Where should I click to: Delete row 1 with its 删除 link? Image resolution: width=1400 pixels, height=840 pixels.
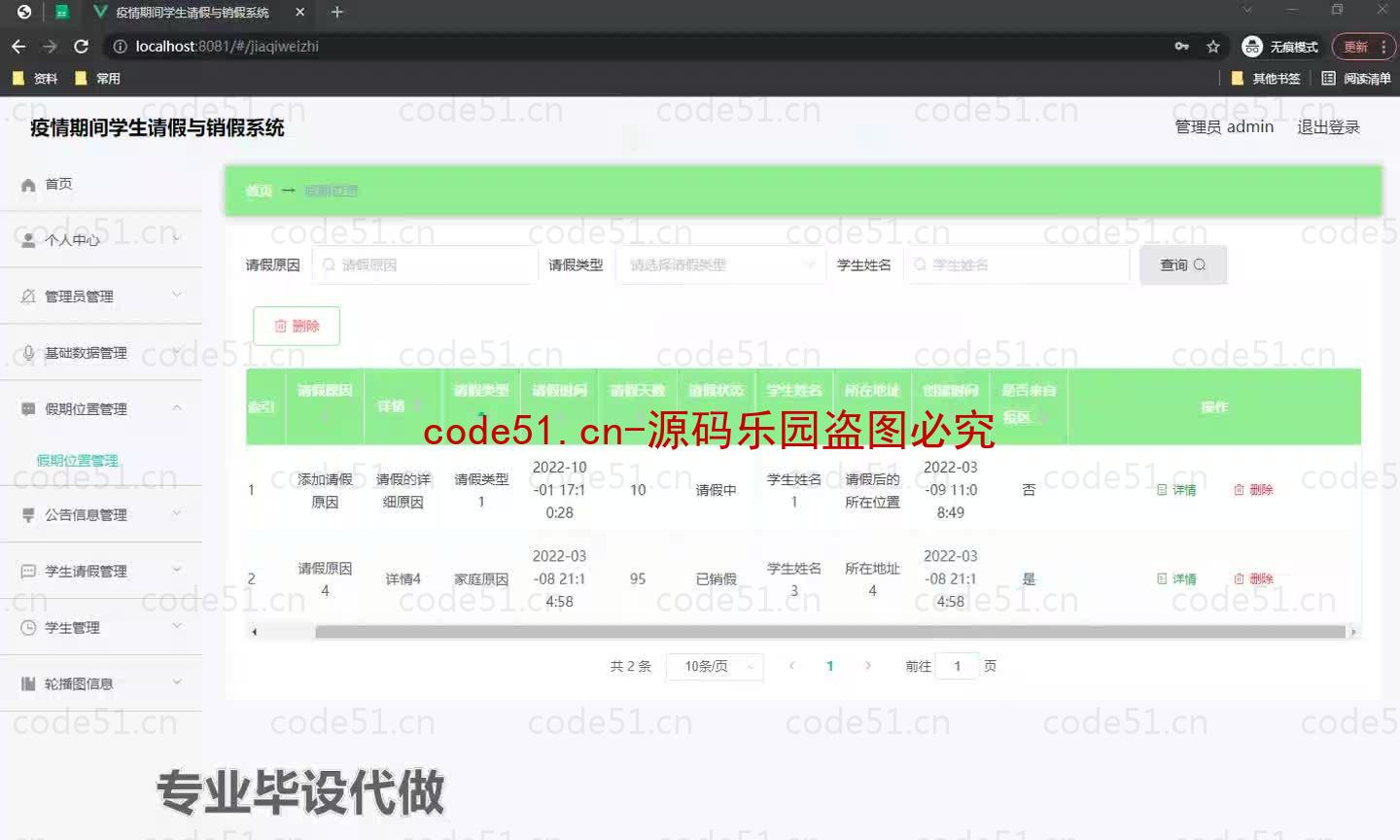1253,490
